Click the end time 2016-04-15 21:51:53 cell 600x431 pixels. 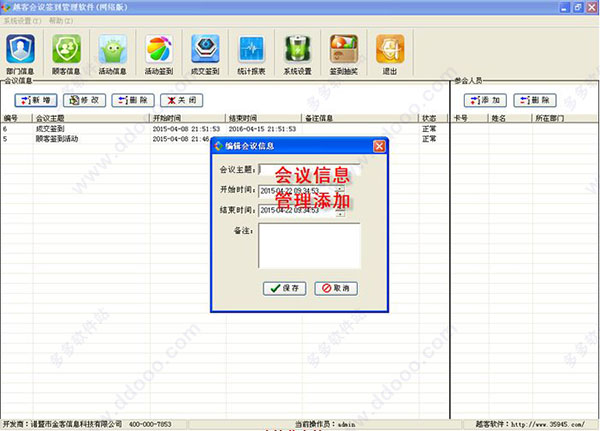pyautogui.click(x=262, y=129)
